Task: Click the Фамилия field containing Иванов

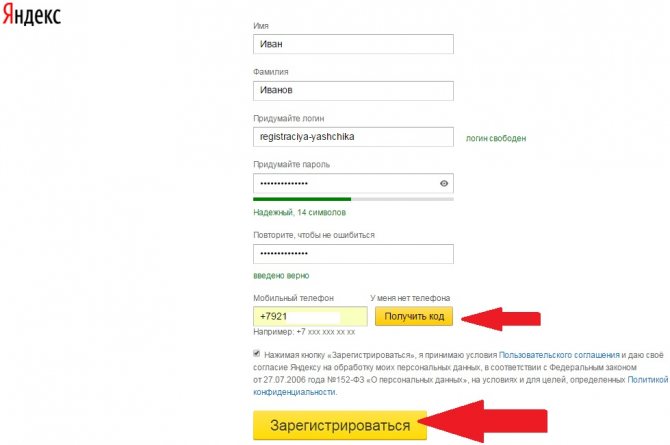Action: pyautogui.click(x=353, y=91)
